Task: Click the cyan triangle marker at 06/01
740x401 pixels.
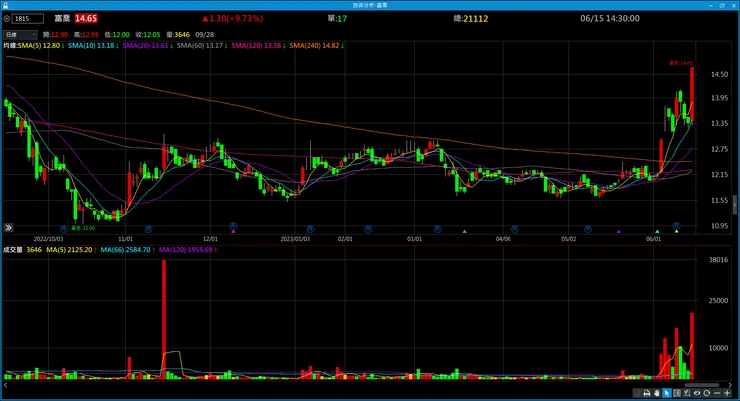Action: 657,232
